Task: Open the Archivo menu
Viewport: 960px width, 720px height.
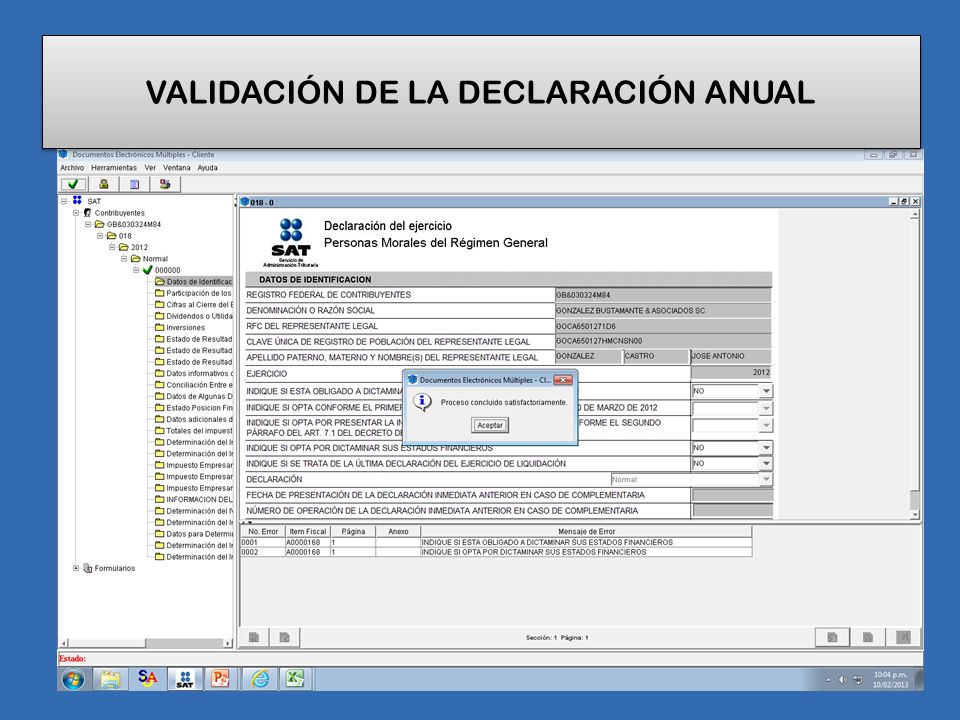Action: click(72, 168)
